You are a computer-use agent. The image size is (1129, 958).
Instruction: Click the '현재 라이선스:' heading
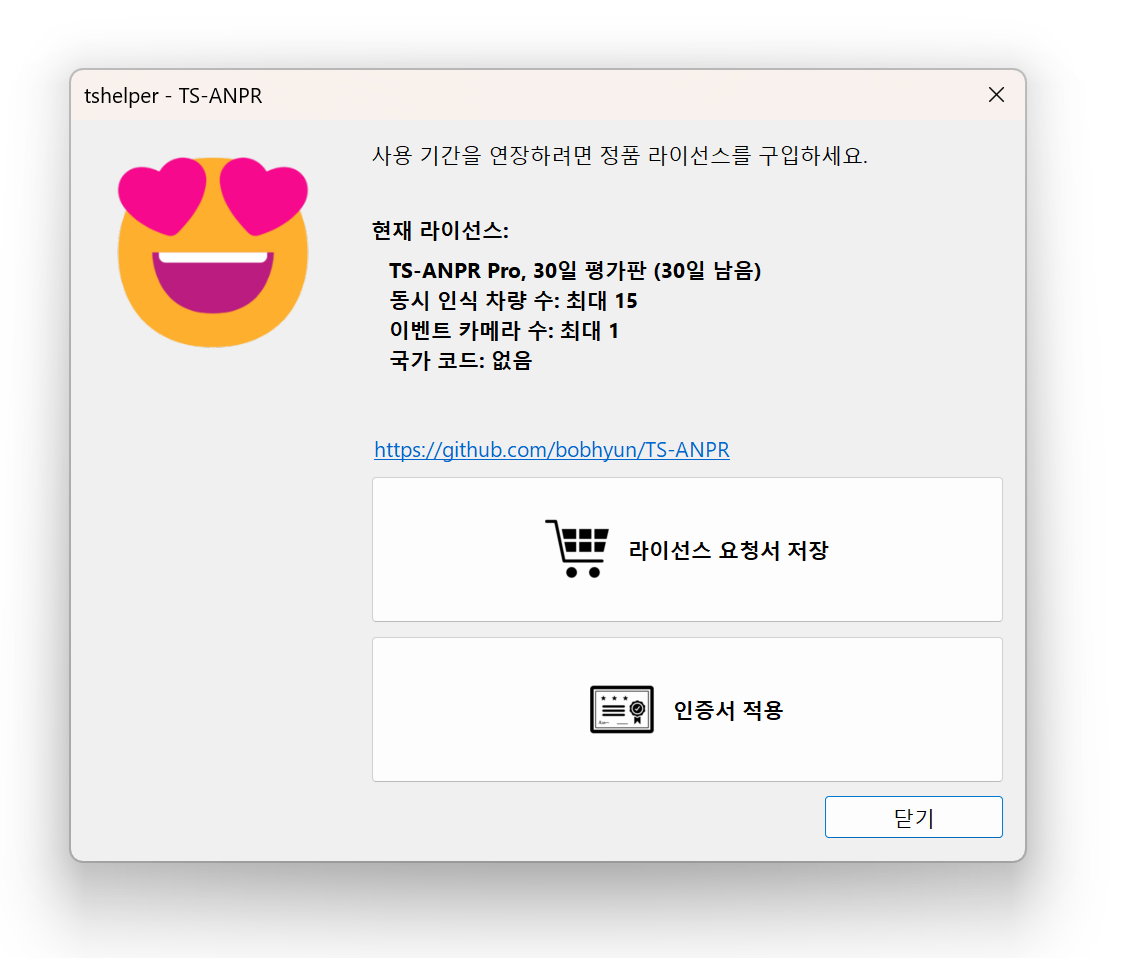[x=440, y=231]
